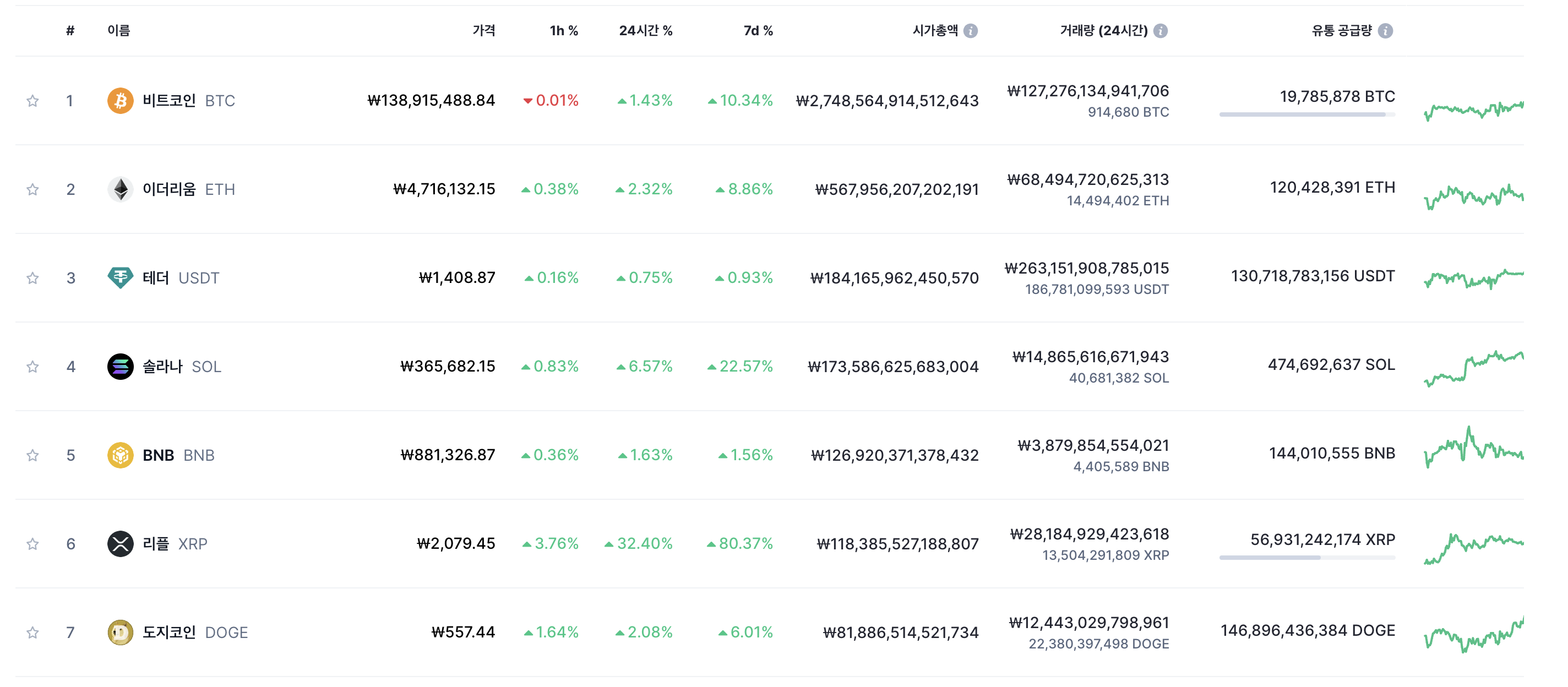Click the XRP circulating supply progress bar

pyautogui.click(x=1307, y=558)
